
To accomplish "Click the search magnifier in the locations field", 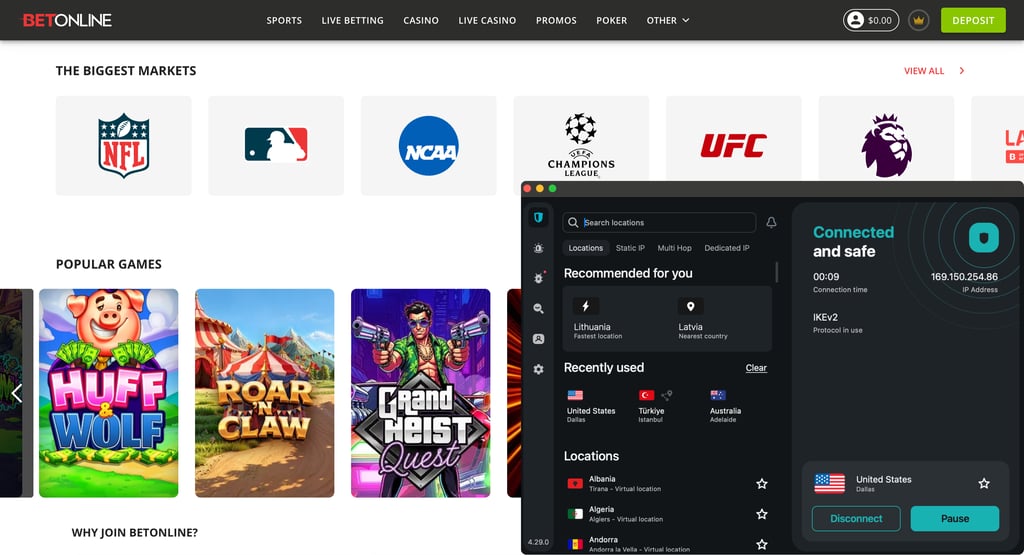I will click(573, 223).
